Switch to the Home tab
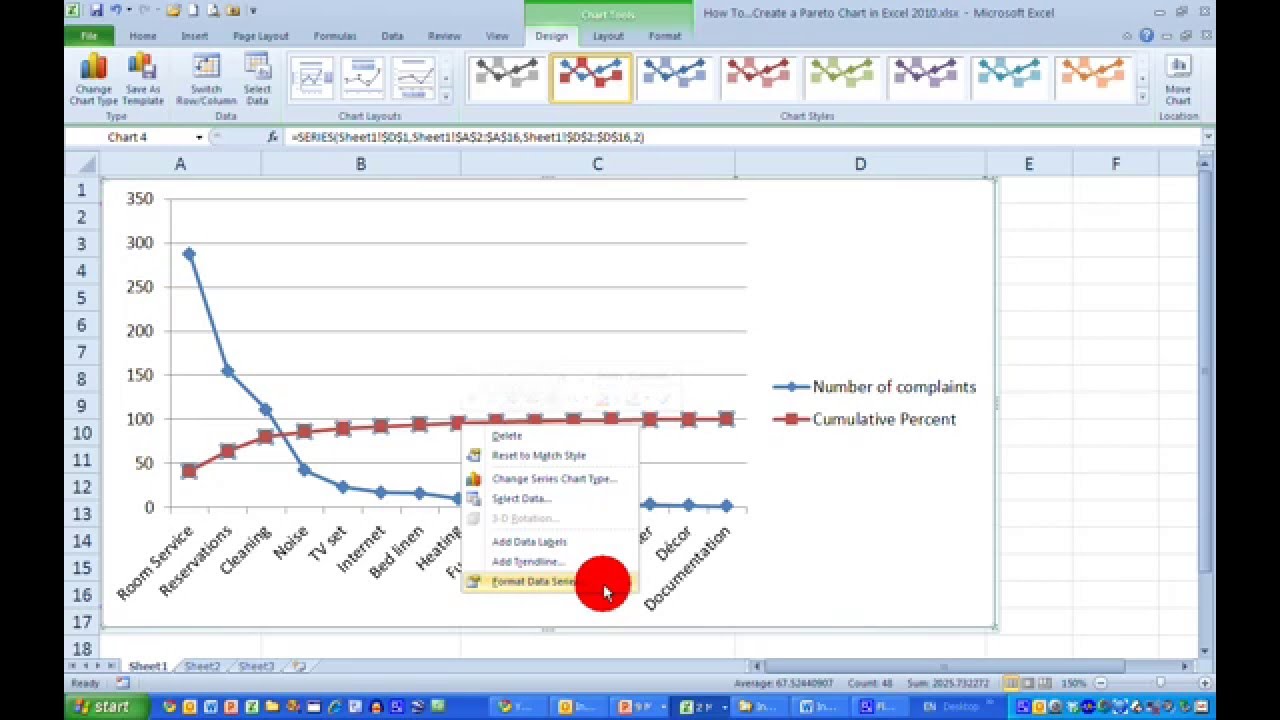Viewport: 1280px width, 720px height. [142, 36]
